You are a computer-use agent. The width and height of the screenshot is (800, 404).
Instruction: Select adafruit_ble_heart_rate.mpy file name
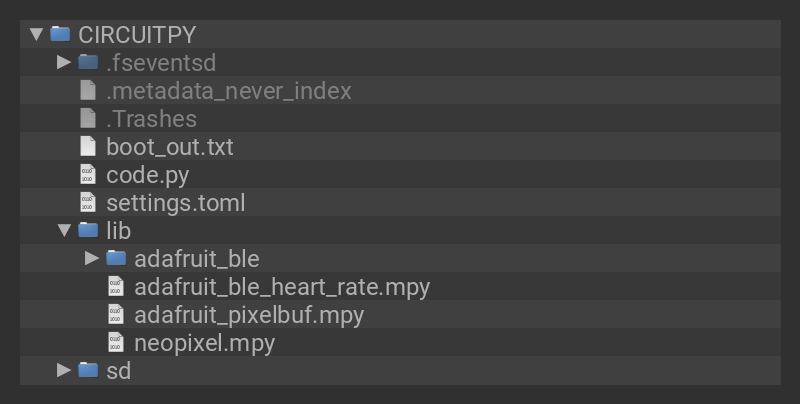[282, 287]
